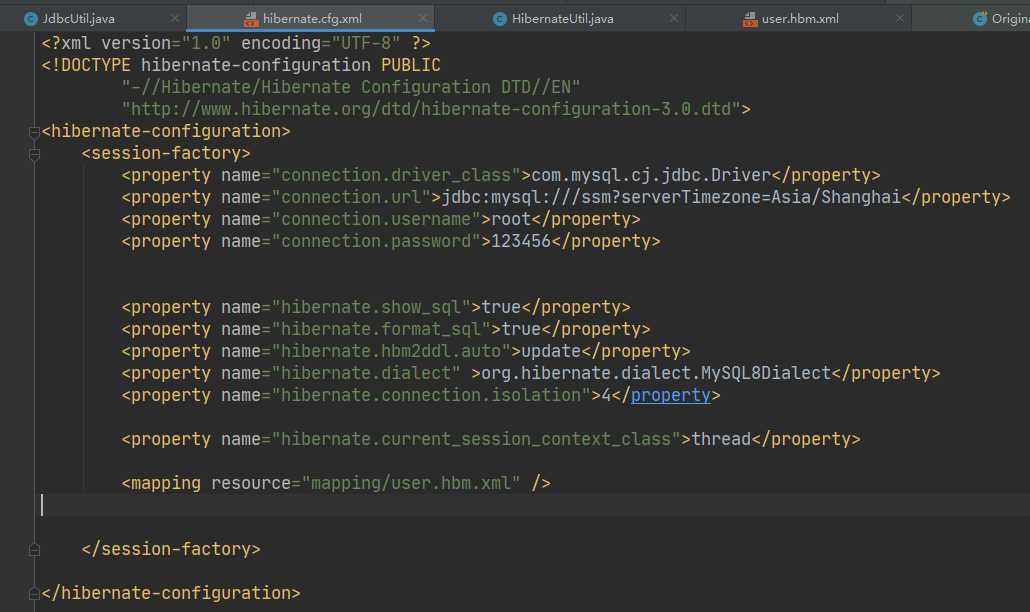Close the user.hbm.xml tab
Viewport: 1030px width, 612px height.
tap(900, 18)
